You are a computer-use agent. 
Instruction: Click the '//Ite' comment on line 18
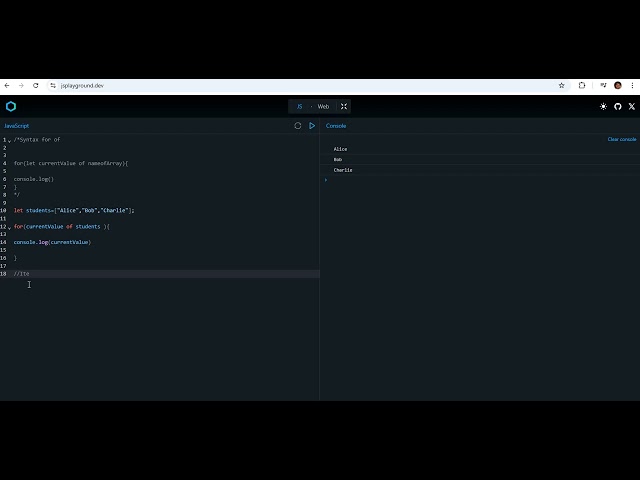[22, 274]
